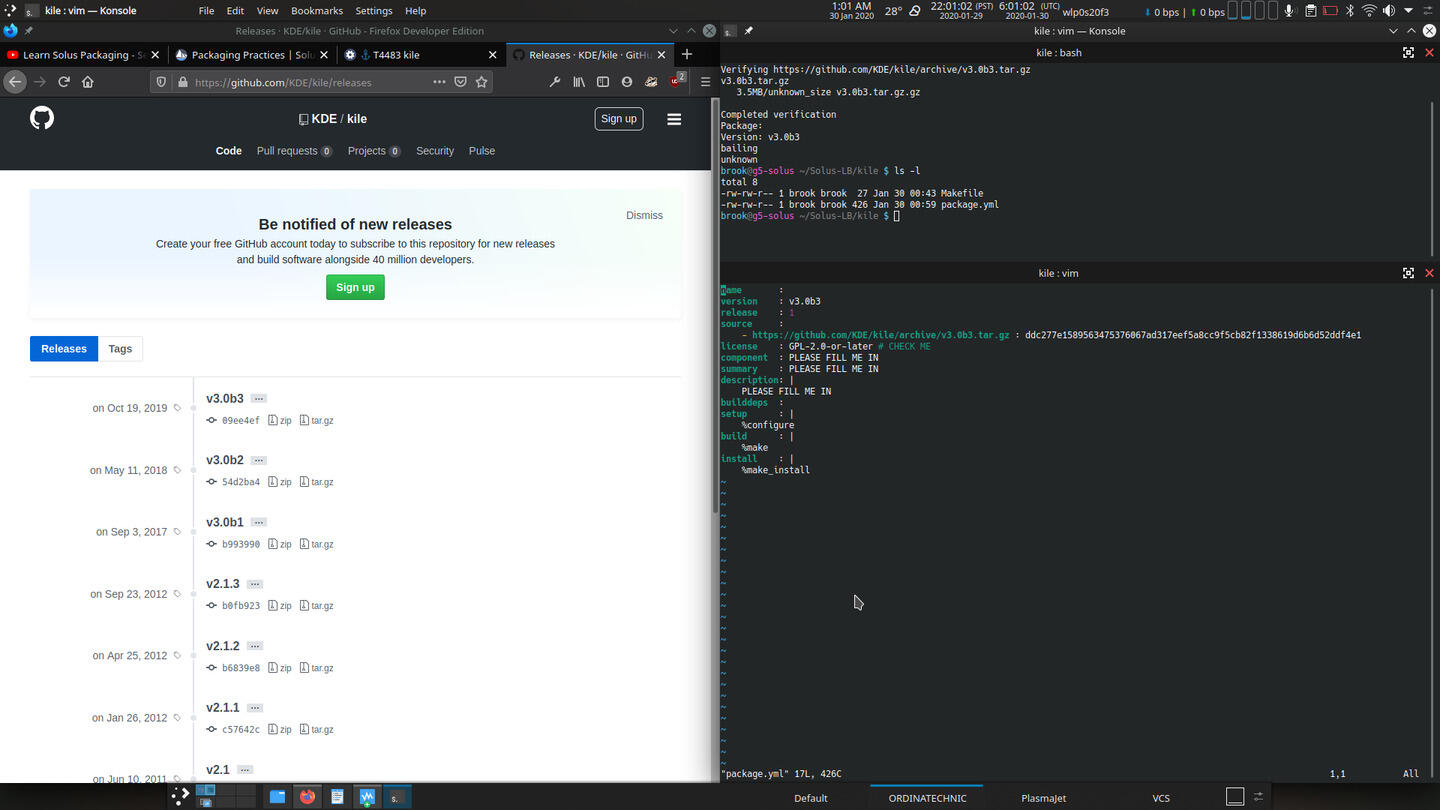Maximize the kile : vim terminal pane
This screenshot has width=1440, height=810.
pyautogui.click(x=1408, y=273)
